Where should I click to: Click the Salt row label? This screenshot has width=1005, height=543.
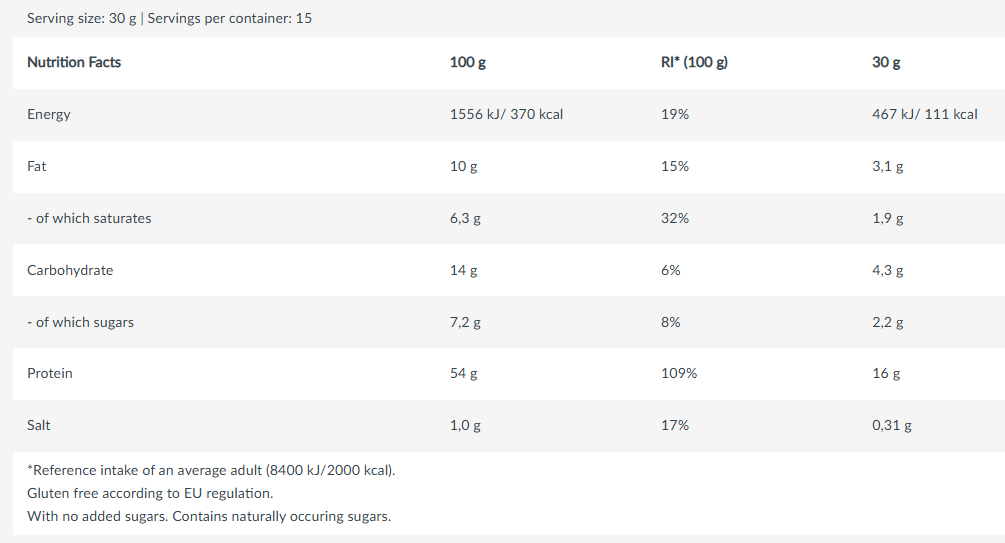[39, 425]
